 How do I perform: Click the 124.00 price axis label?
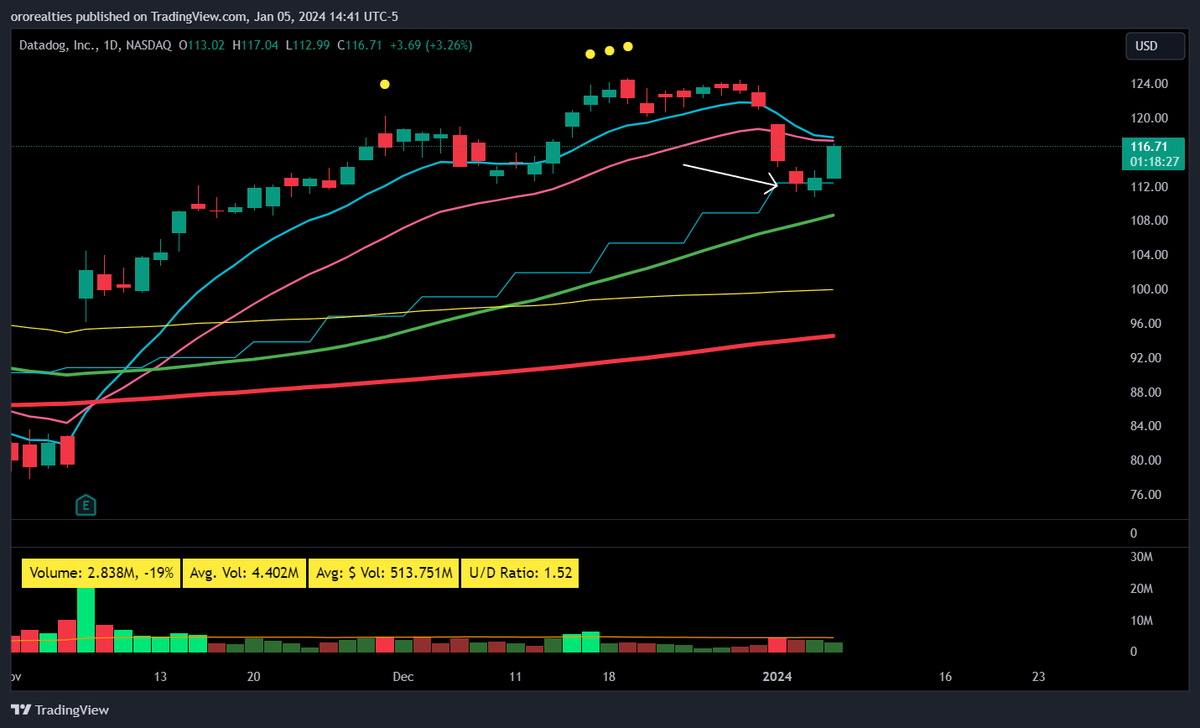tap(1147, 84)
